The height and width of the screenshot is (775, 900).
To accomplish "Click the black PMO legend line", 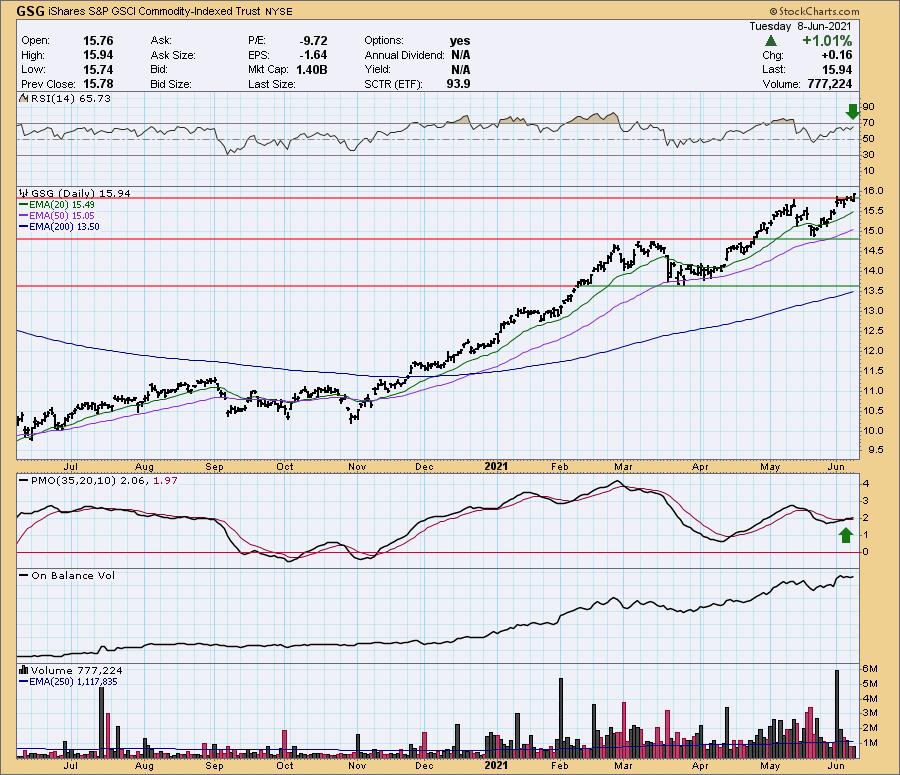I will coord(24,480).
